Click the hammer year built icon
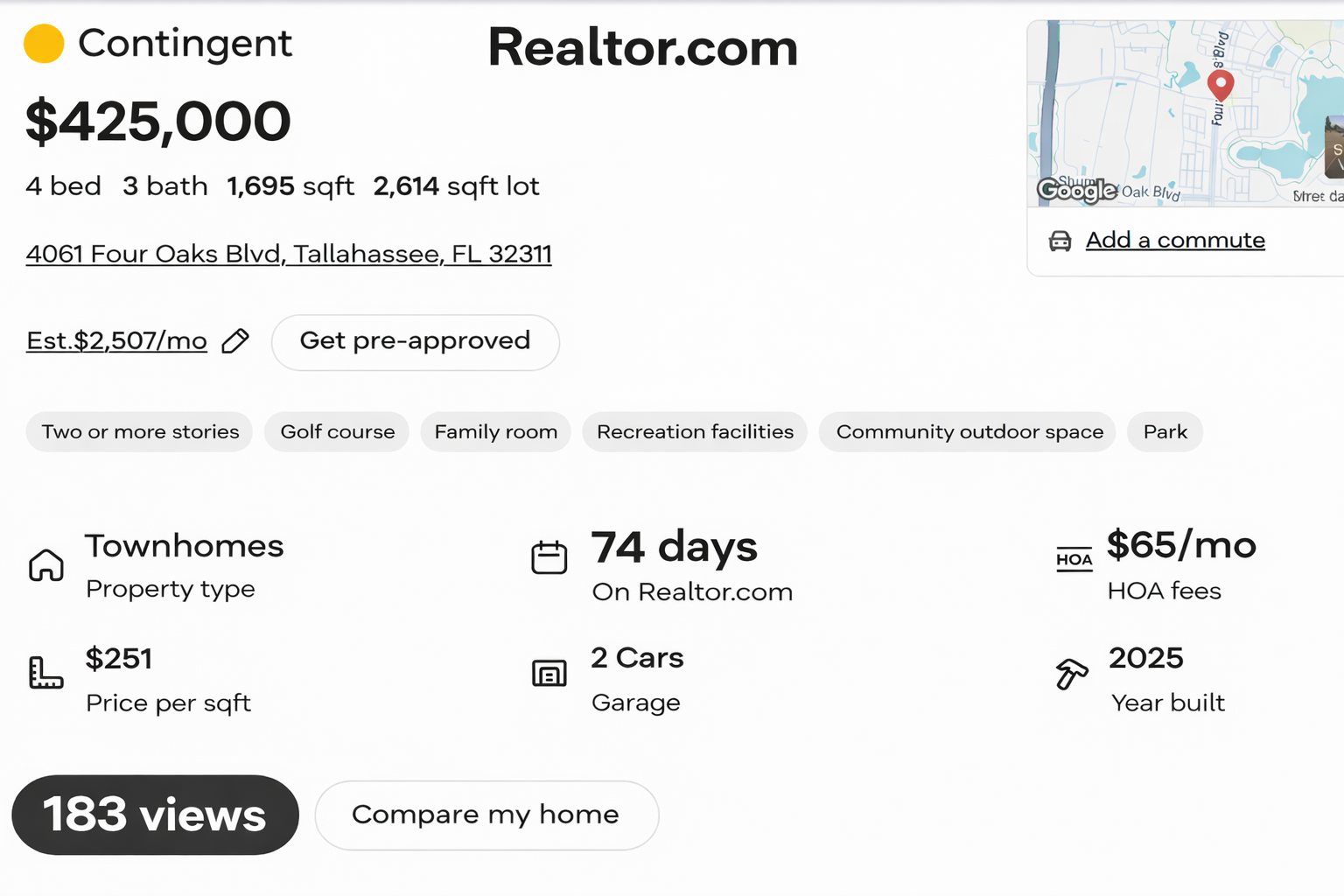Screen dimensions: 1344x896 [x=1071, y=673]
